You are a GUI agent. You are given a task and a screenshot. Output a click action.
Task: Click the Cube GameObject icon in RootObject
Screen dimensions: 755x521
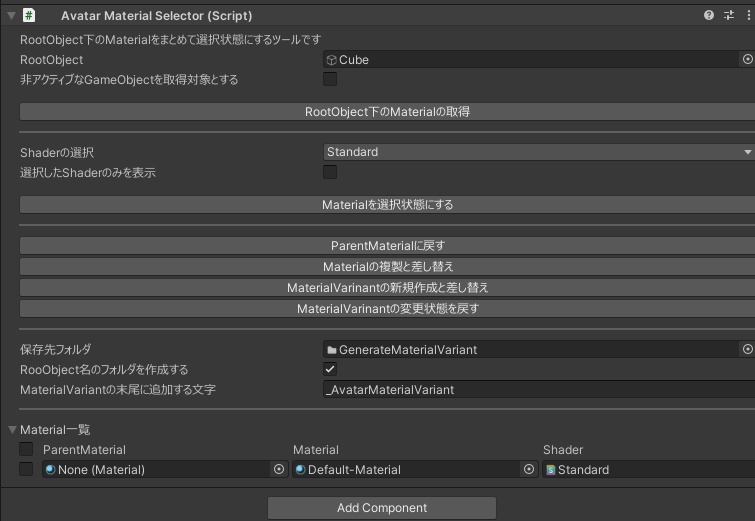tap(331, 60)
